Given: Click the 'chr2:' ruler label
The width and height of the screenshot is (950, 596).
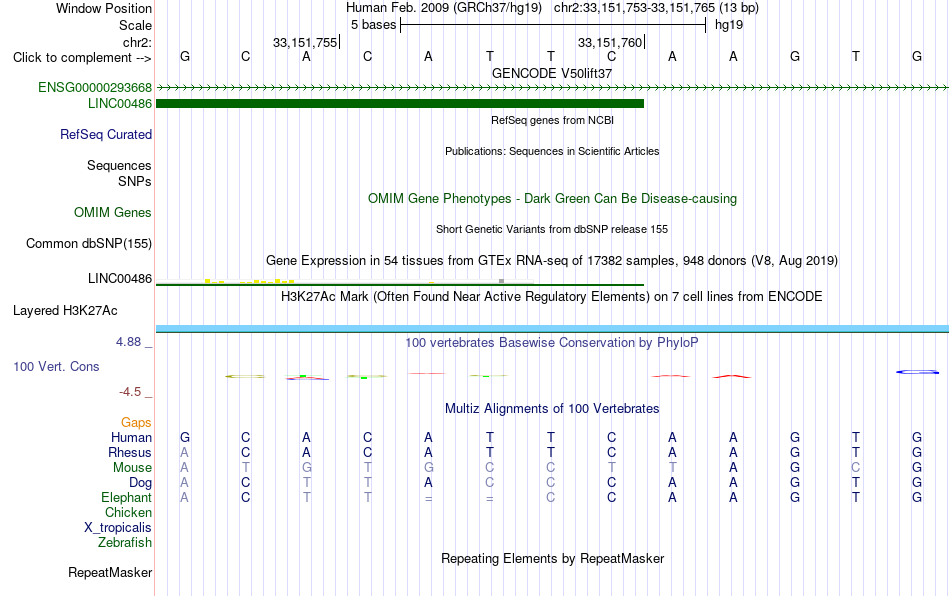Looking at the screenshot, I should click(x=137, y=42).
